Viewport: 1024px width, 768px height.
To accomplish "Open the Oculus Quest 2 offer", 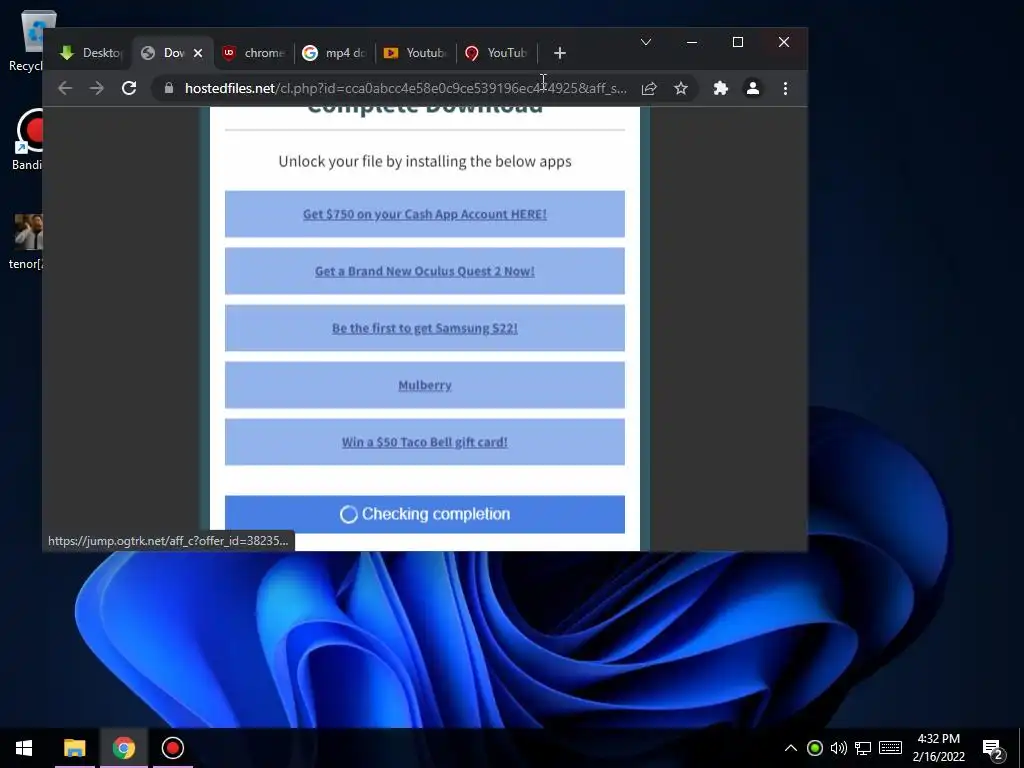I will click(424, 271).
